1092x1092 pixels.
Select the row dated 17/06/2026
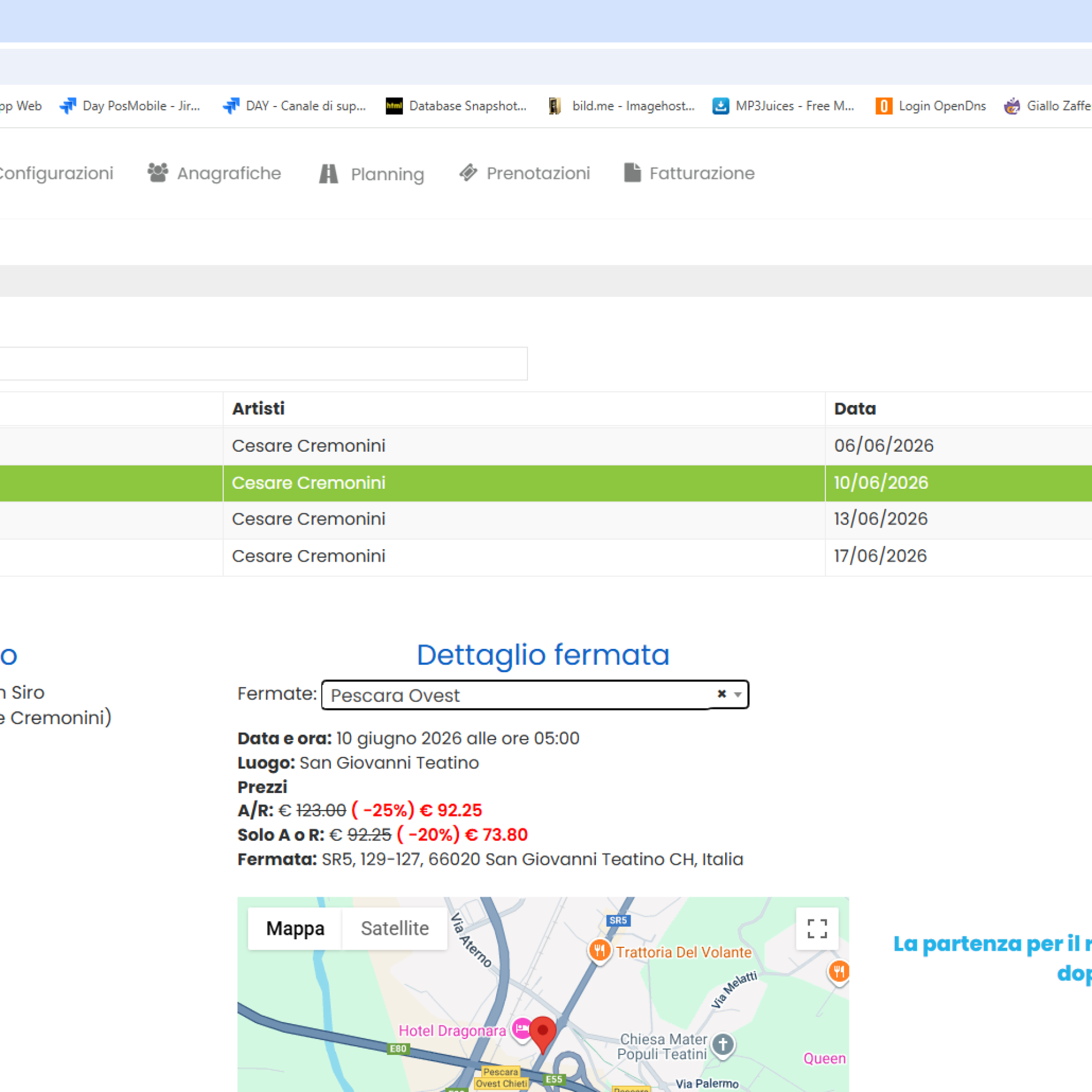pyautogui.click(x=880, y=556)
